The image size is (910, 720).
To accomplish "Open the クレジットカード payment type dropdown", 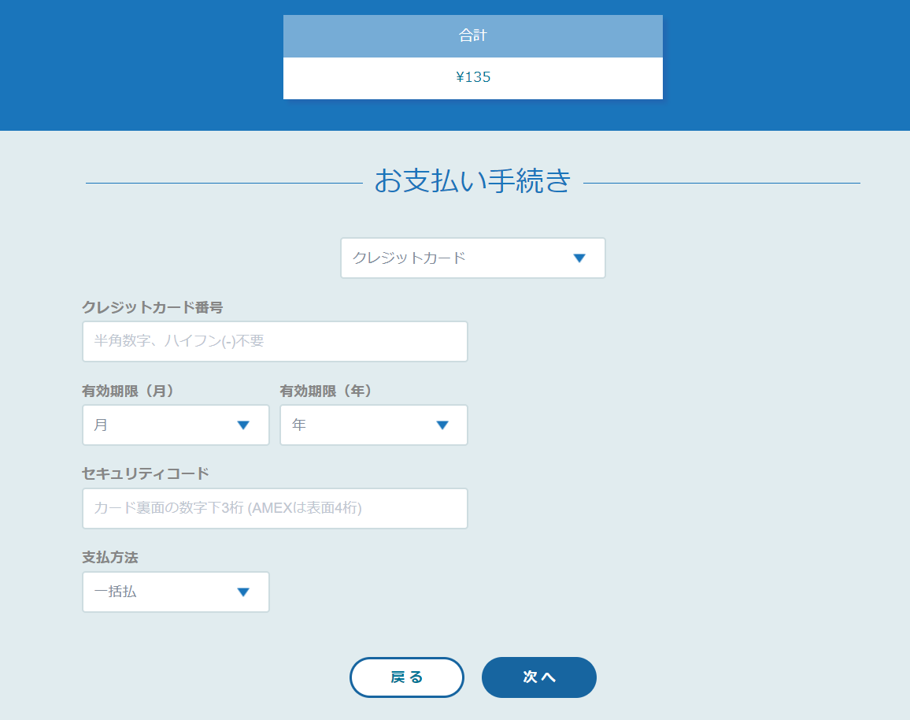I will click(x=472, y=258).
